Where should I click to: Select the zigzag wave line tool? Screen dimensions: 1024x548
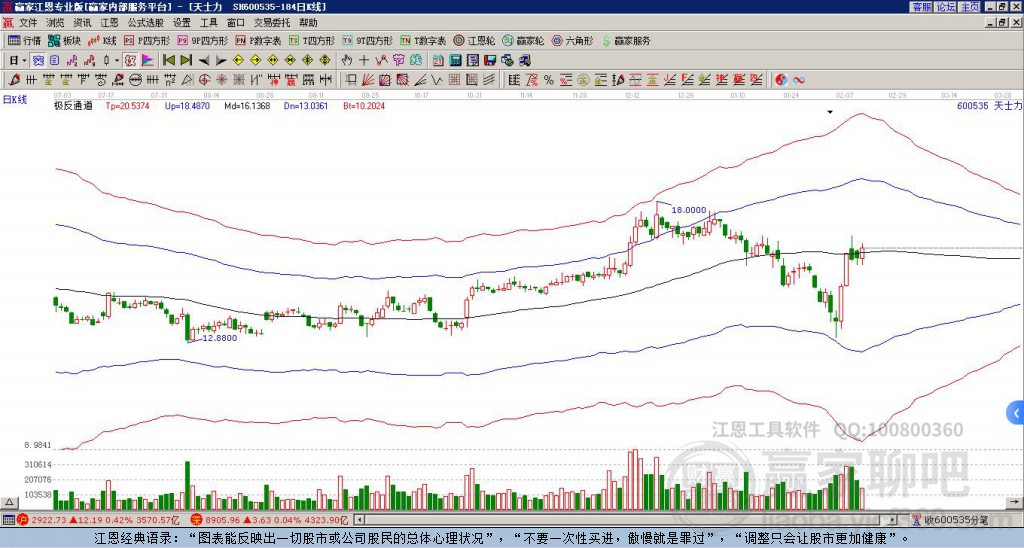[x=437, y=80]
